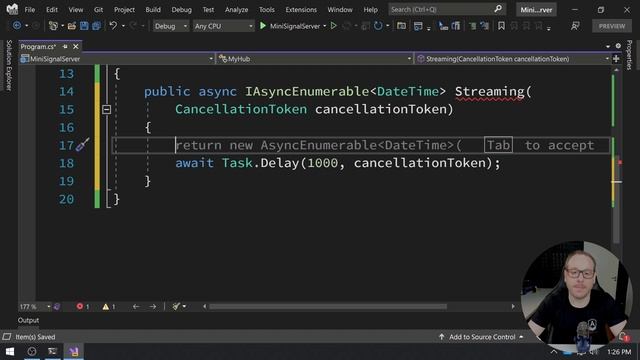
Task: Click the Navigate Backward toolbar icon
Action: (x=17, y=26)
